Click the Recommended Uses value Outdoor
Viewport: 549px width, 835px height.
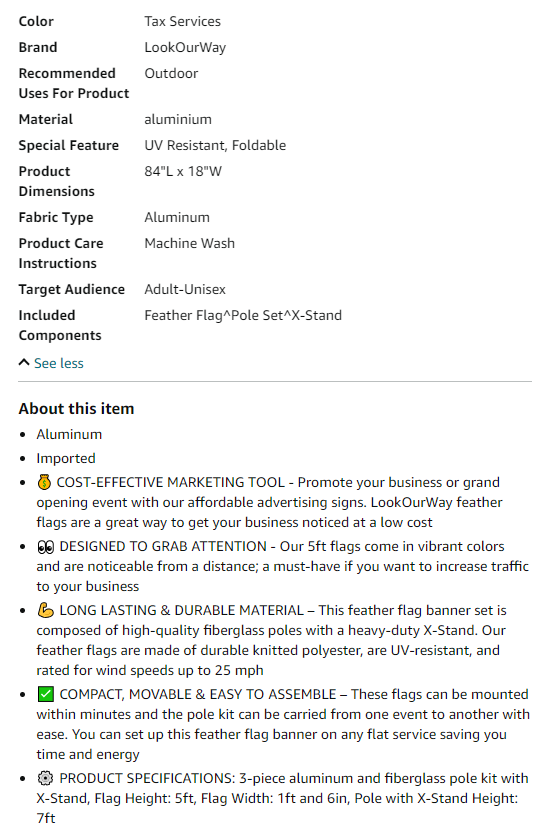(171, 73)
